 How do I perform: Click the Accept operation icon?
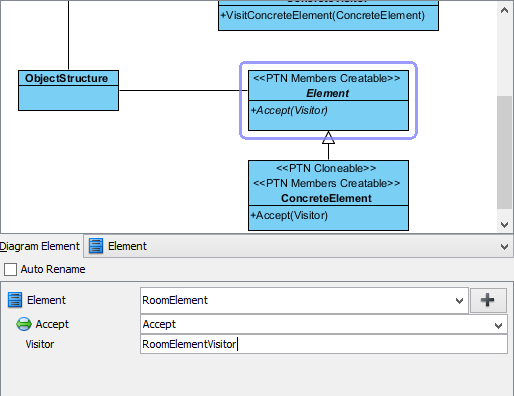(24, 324)
